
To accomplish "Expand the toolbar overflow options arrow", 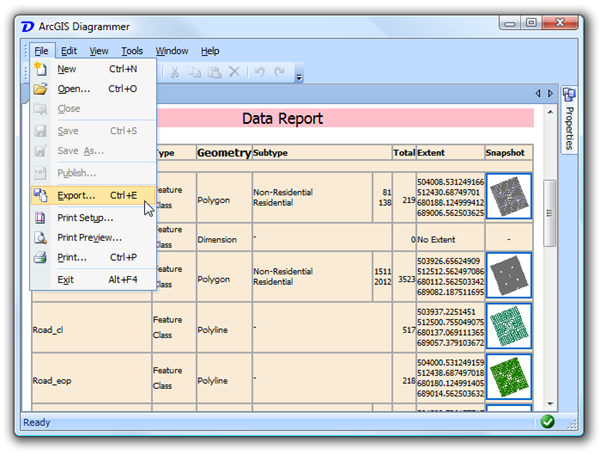I will pos(299,74).
